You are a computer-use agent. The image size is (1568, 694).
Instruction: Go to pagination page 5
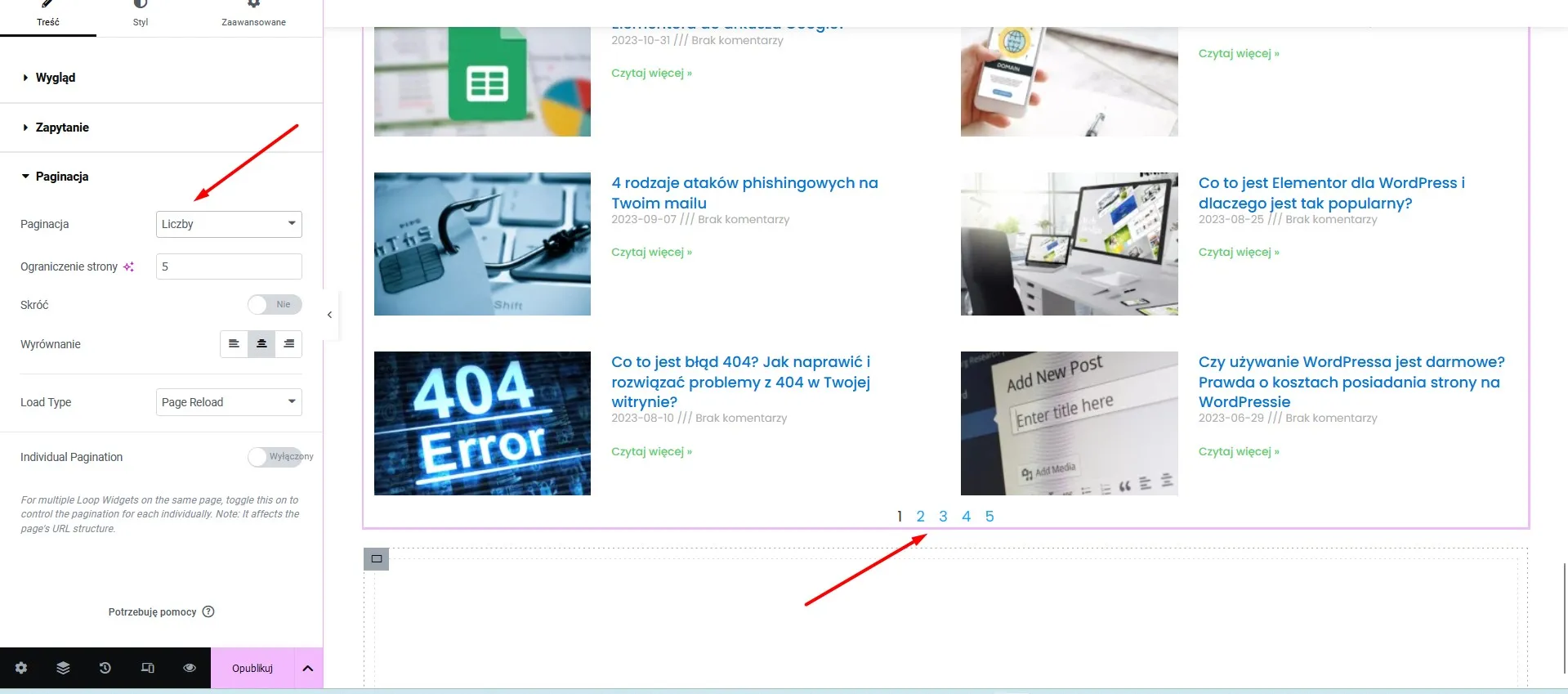point(989,517)
